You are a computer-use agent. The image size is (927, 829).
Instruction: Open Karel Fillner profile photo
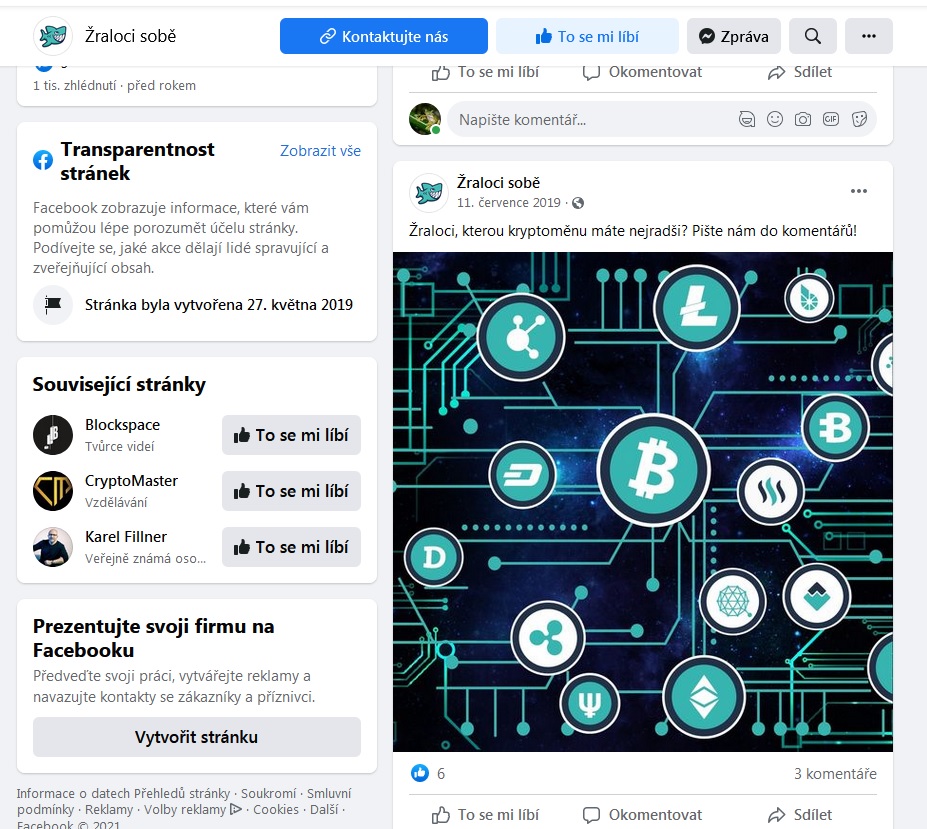(x=53, y=547)
